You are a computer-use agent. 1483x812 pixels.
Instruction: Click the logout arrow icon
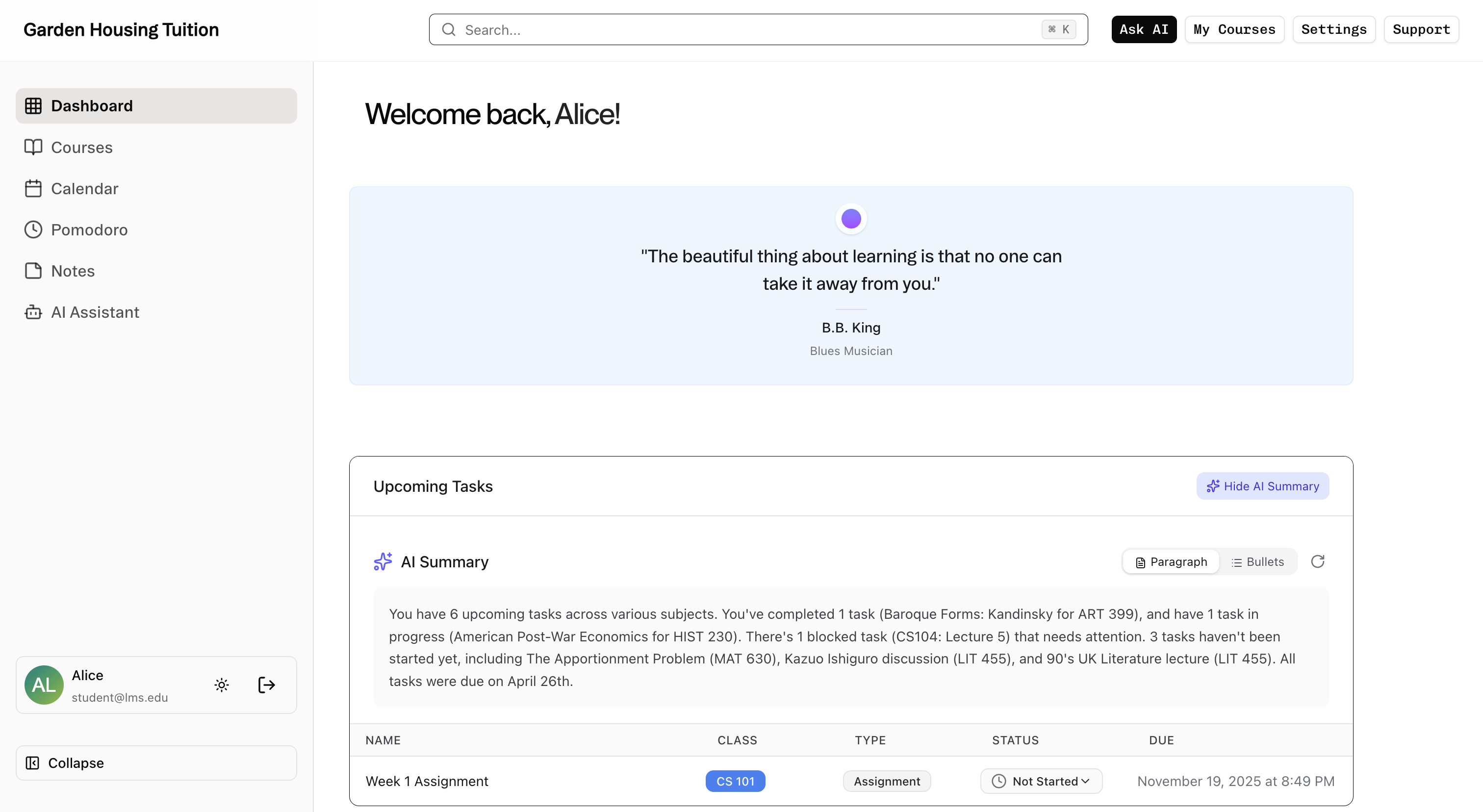point(266,685)
